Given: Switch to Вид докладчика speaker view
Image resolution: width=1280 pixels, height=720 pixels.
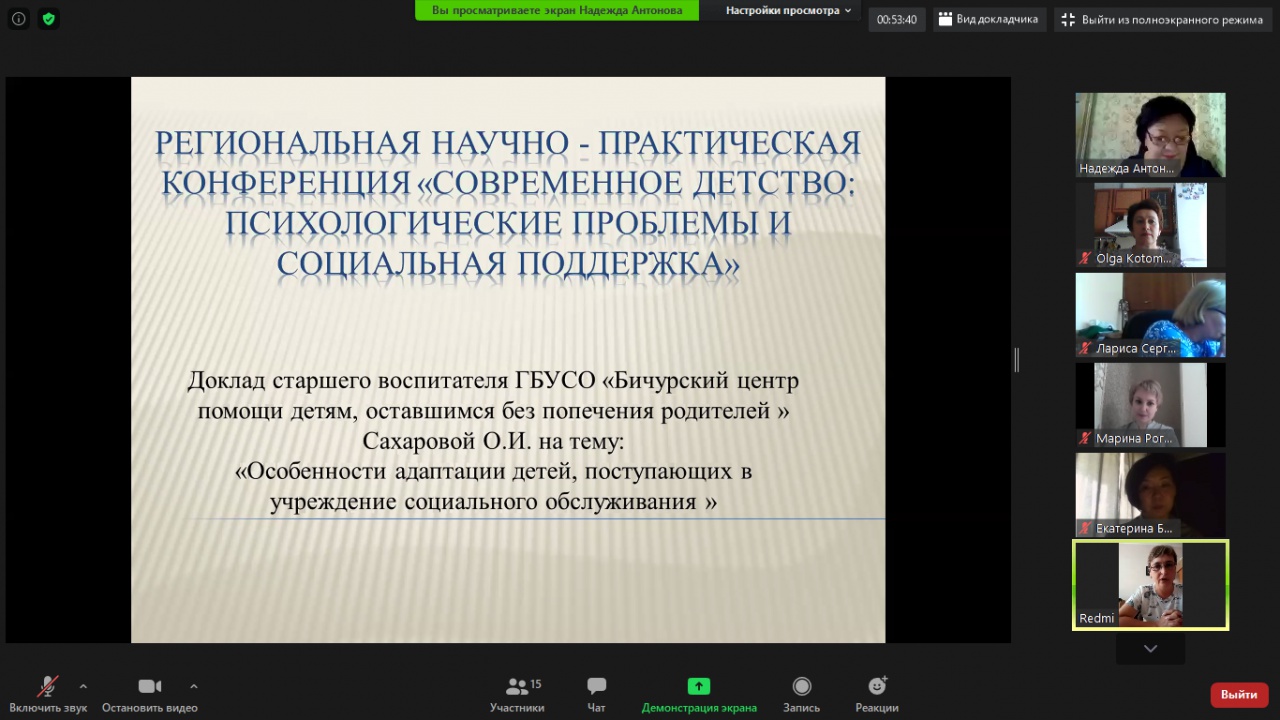Looking at the screenshot, I should (x=988, y=20).
